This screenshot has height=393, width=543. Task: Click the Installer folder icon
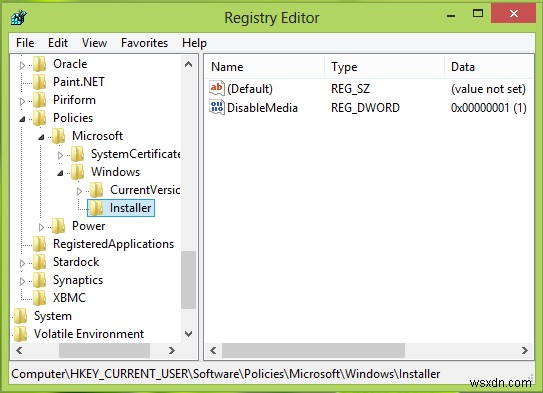(x=97, y=208)
